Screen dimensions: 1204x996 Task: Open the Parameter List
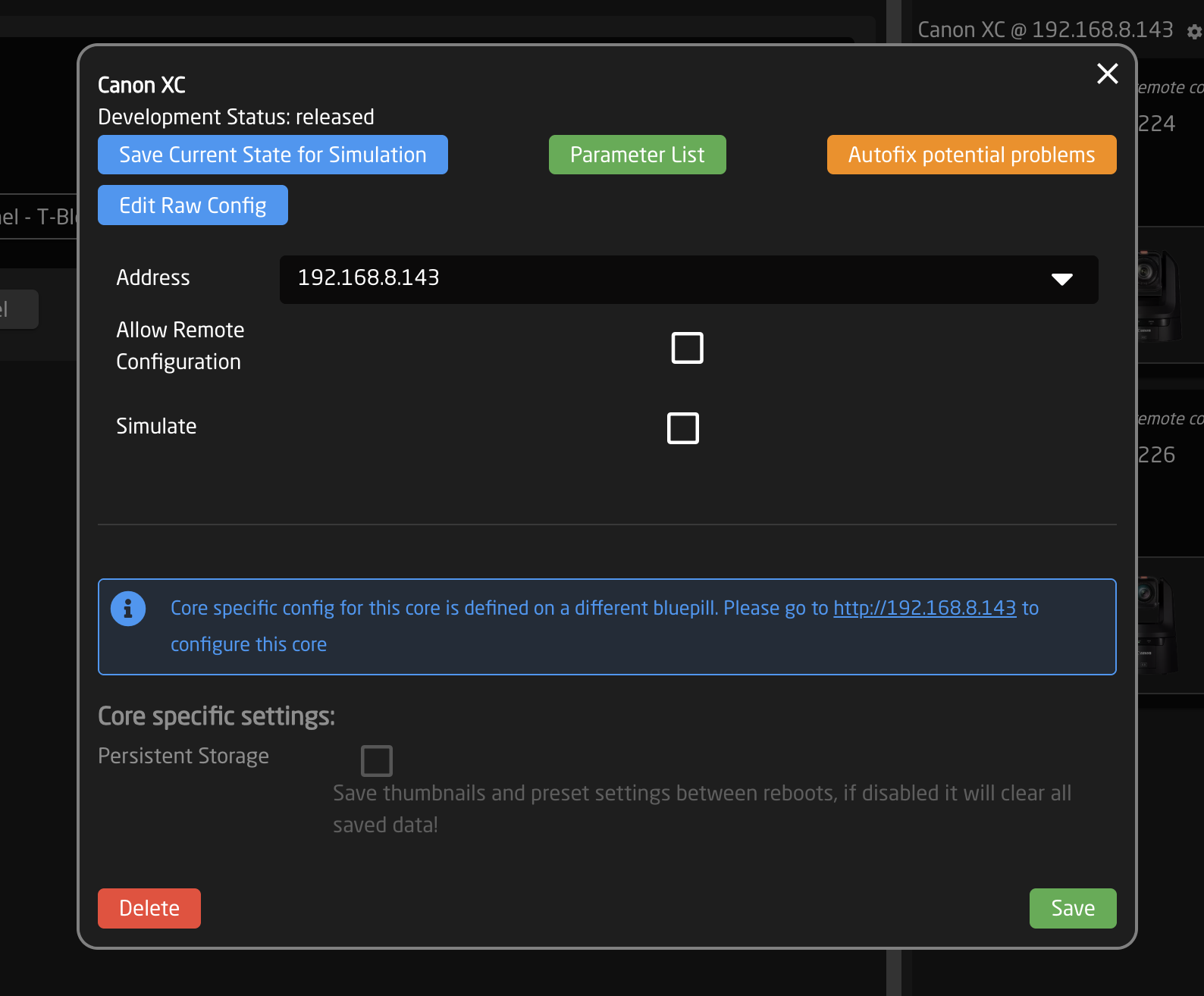point(637,155)
